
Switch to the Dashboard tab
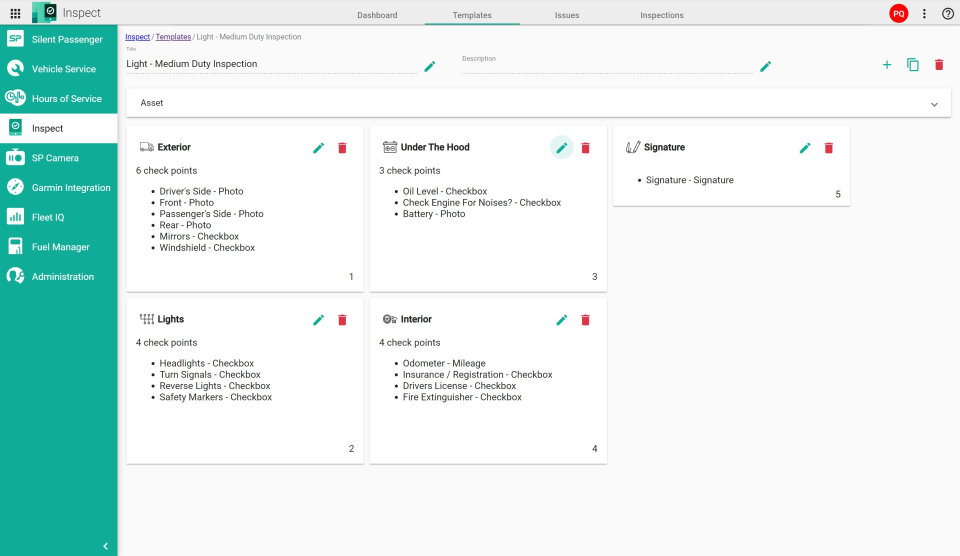(x=377, y=15)
